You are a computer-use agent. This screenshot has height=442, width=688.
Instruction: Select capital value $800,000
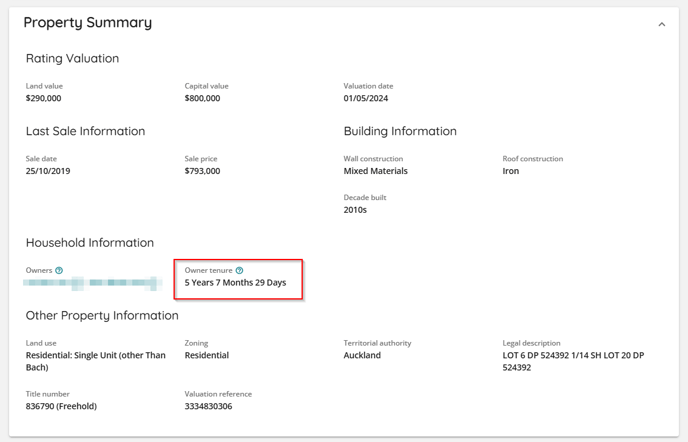click(202, 98)
